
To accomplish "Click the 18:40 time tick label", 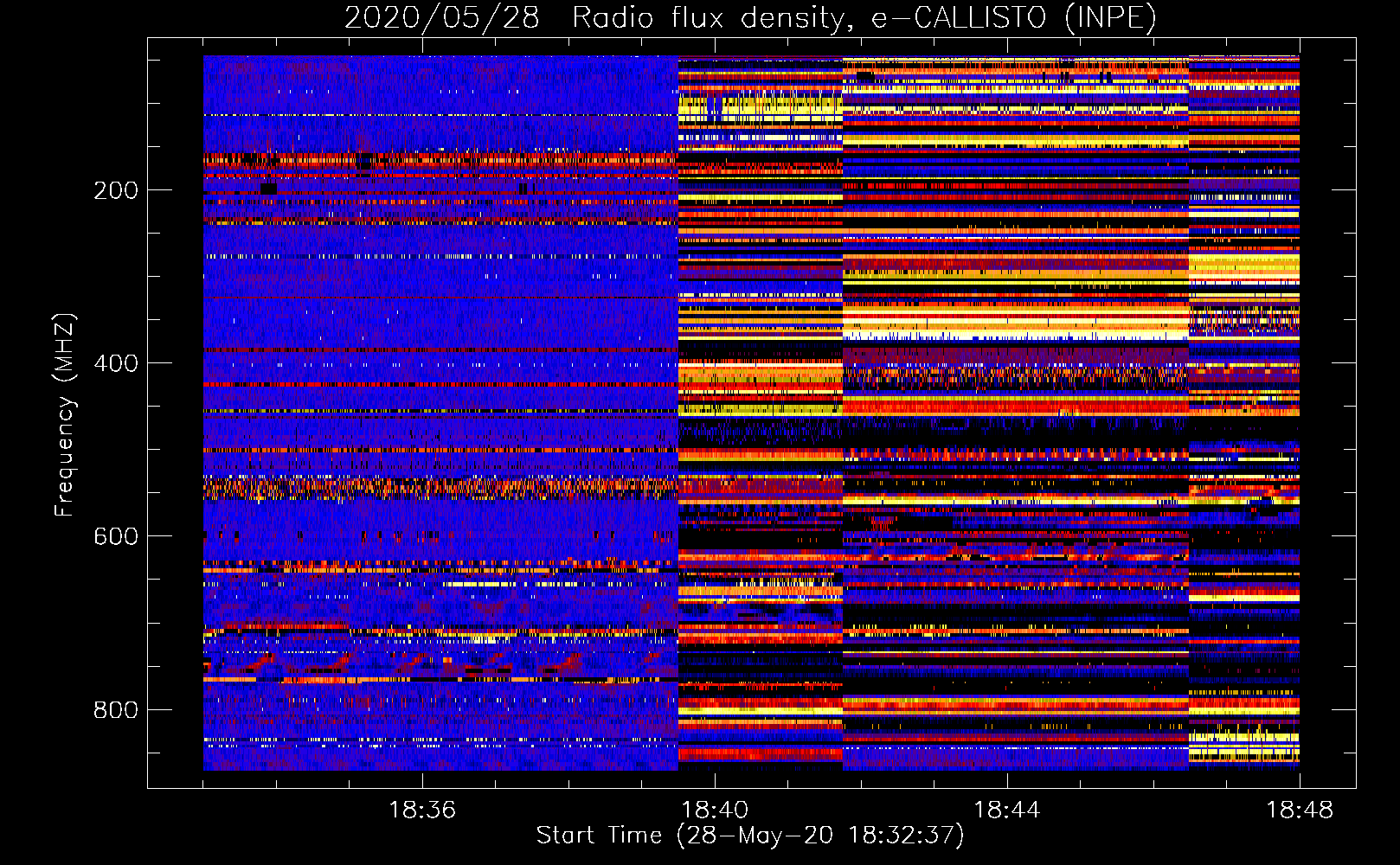I will click(x=715, y=810).
